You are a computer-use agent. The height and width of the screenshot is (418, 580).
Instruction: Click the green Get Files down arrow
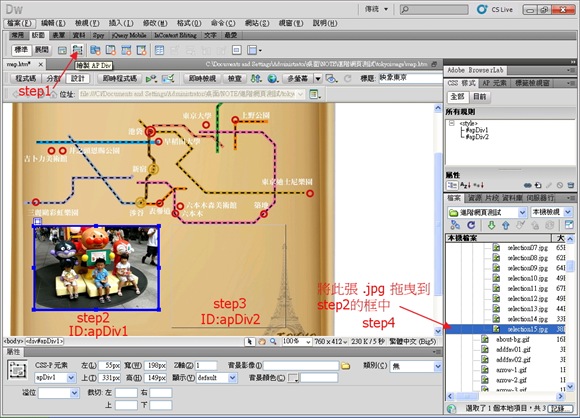point(491,225)
